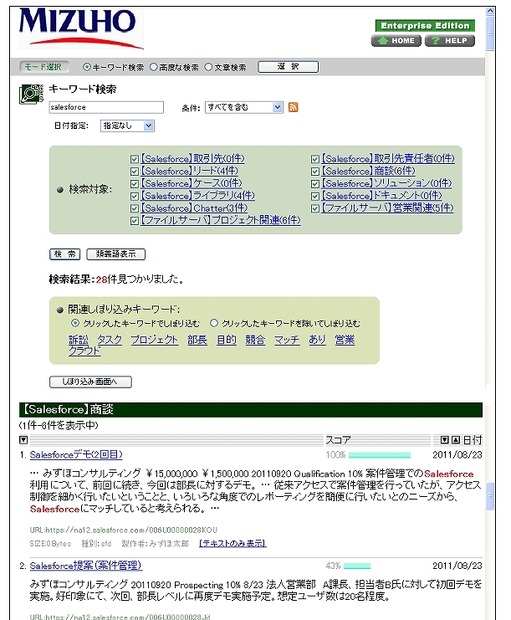Open [Salesforce]ライブラリ(4件) link

coord(198,196)
